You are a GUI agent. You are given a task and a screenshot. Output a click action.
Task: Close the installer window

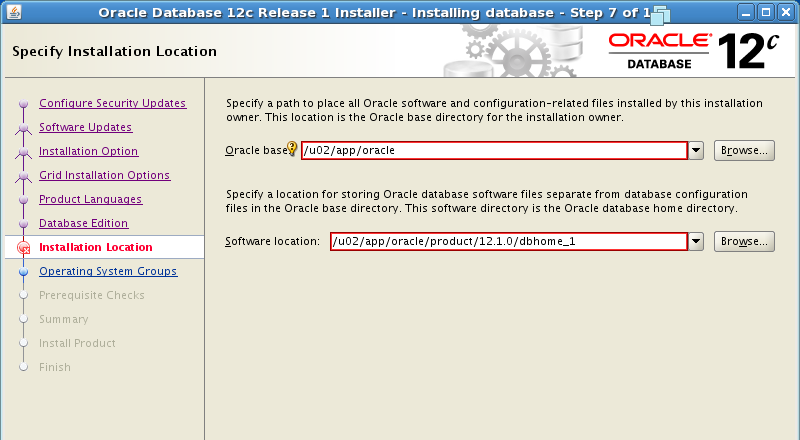(786, 12)
